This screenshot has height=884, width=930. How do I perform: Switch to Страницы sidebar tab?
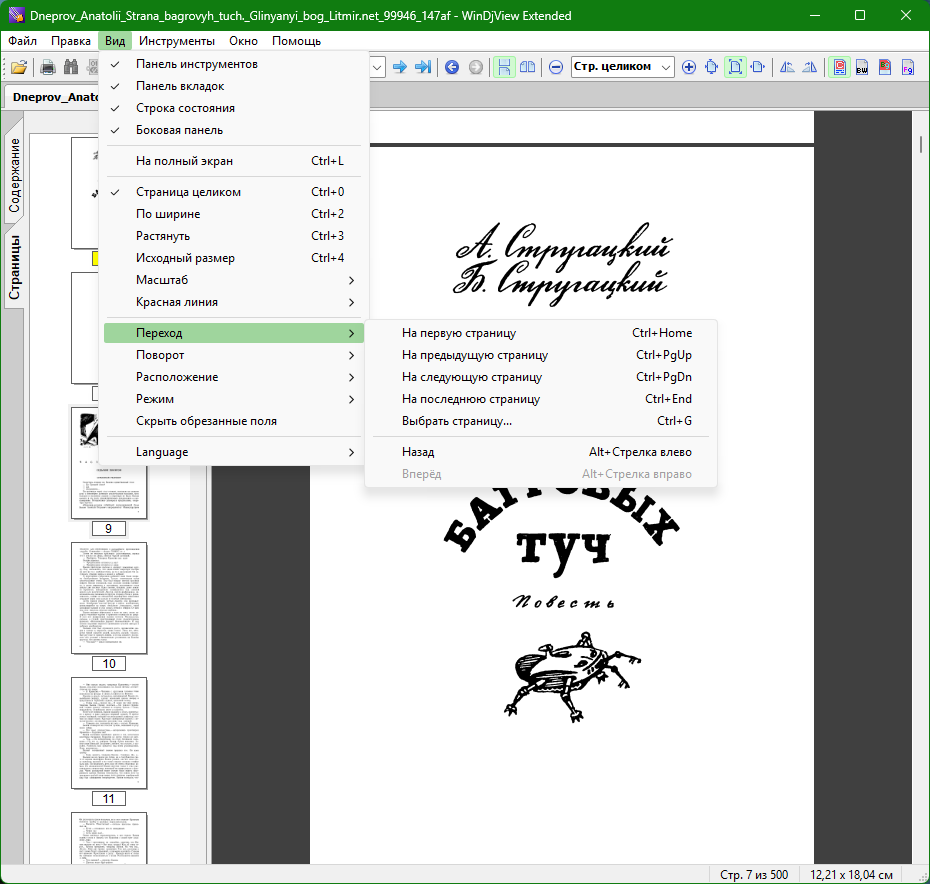coord(14,267)
